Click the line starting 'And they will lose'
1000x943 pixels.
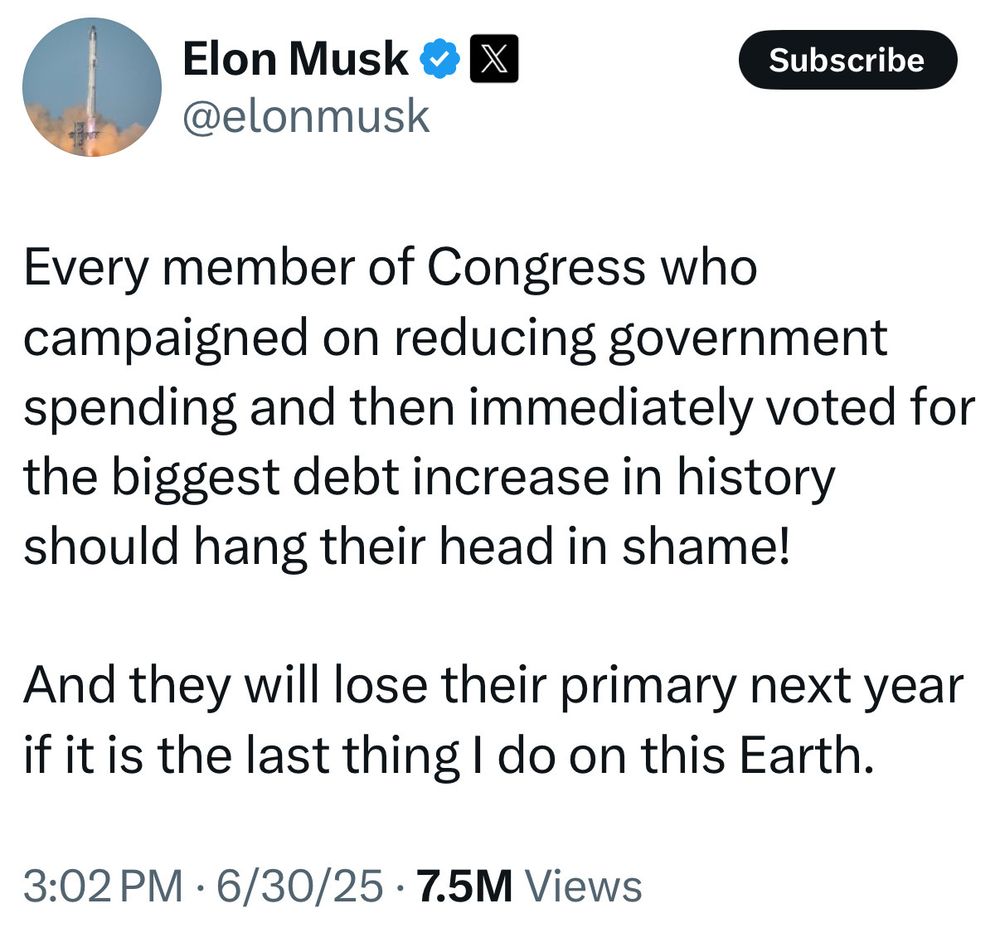(493, 688)
